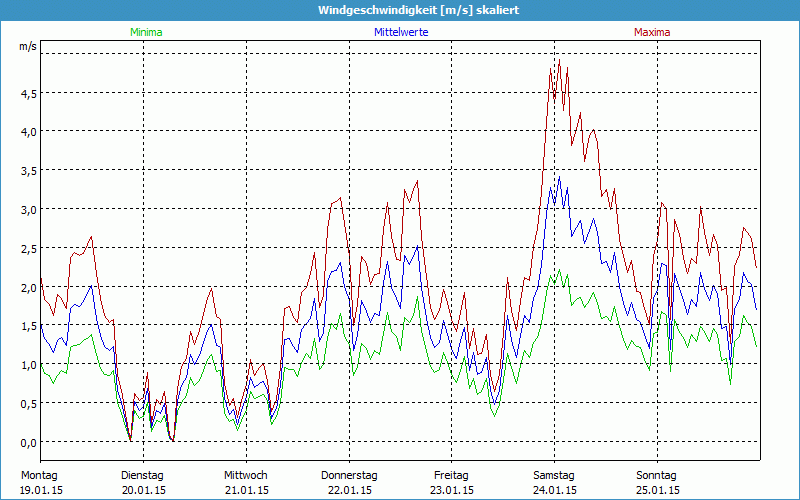Screen dimensions: 800x500
Task: Select the 'Donnerstag' day label
Action: point(349,475)
